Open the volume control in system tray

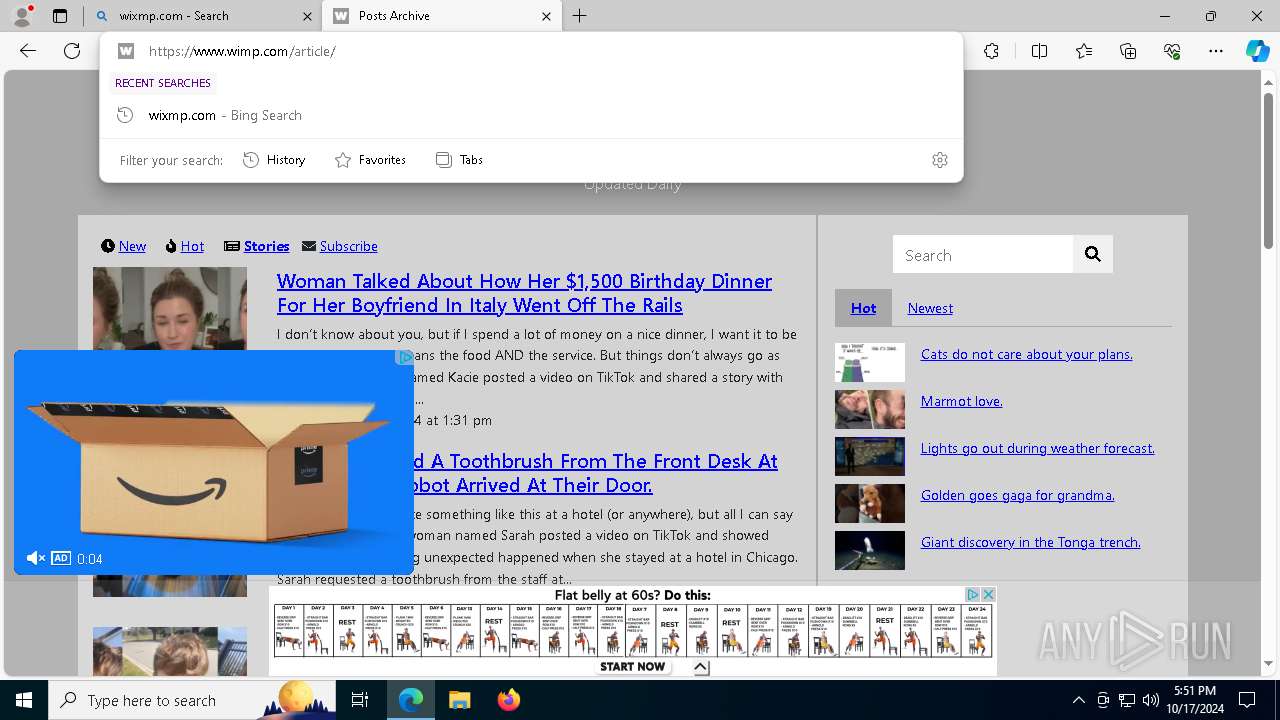pyautogui.click(x=1151, y=700)
